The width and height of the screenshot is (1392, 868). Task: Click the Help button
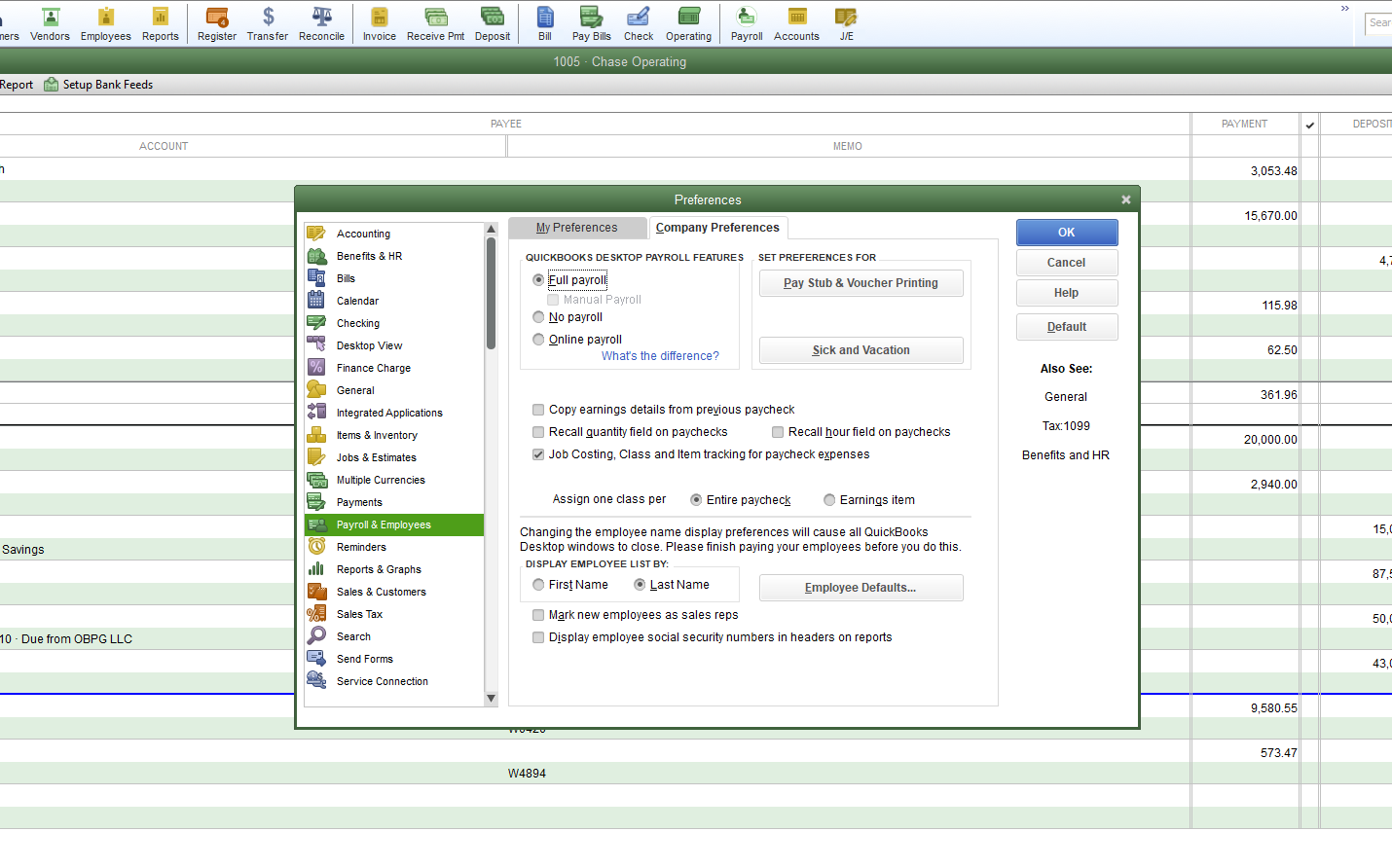[x=1067, y=293]
